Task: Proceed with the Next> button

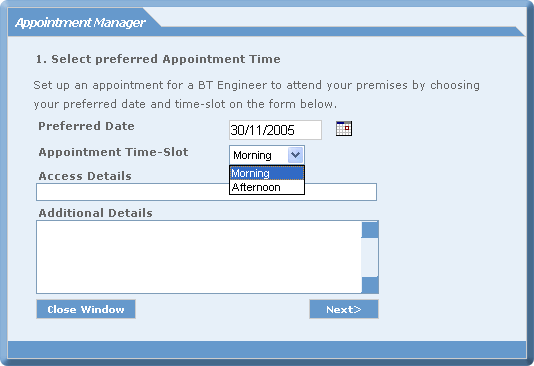Action: [x=344, y=309]
